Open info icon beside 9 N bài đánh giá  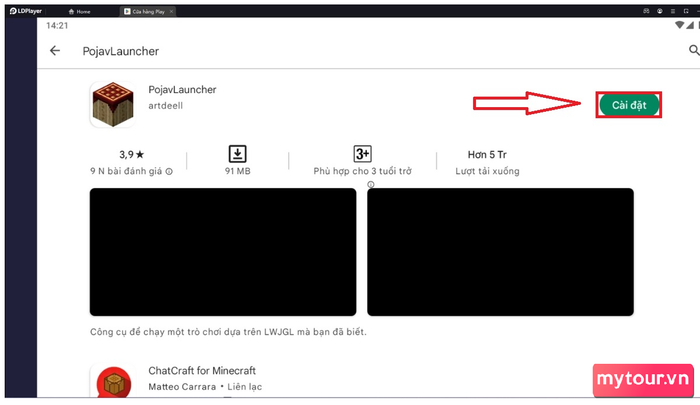(169, 171)
